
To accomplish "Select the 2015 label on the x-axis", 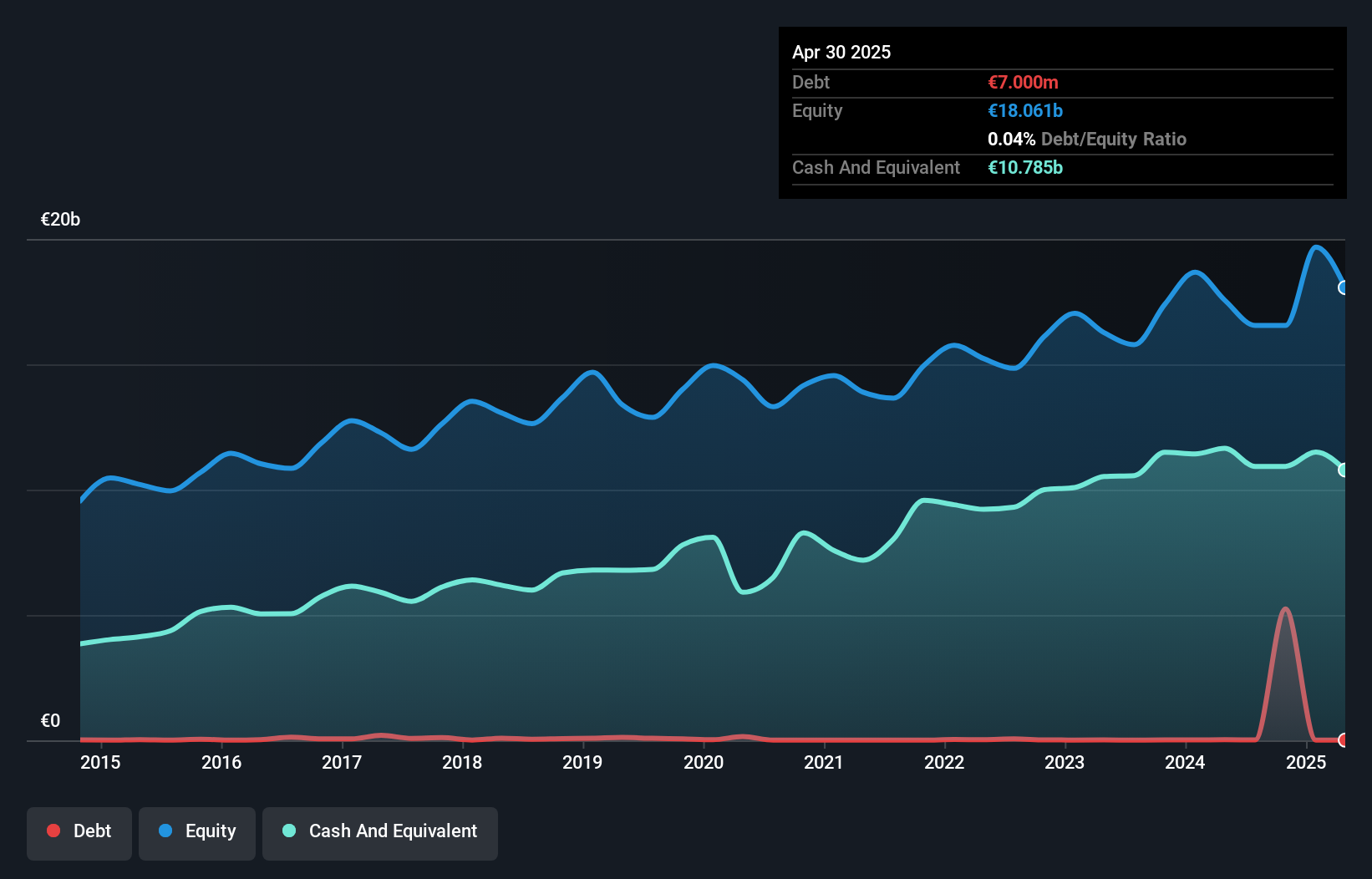I will (x=100, y=762).
